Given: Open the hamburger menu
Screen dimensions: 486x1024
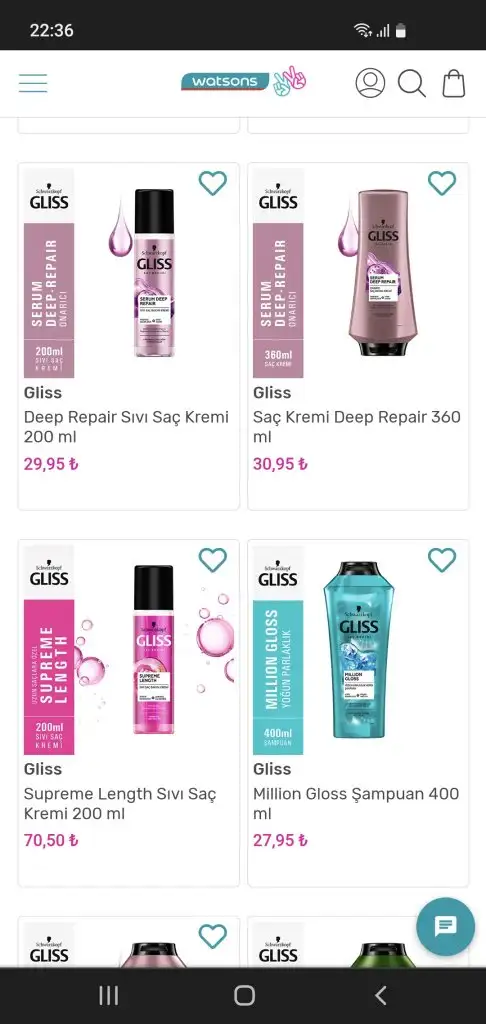Looking at the screenshot, I should click(33, 84).
